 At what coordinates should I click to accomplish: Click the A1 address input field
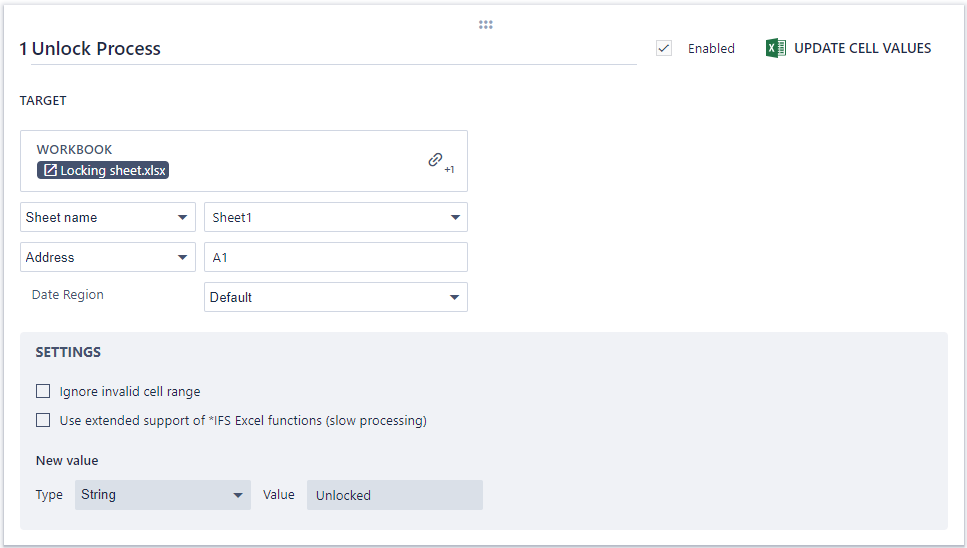click(335, 257)
